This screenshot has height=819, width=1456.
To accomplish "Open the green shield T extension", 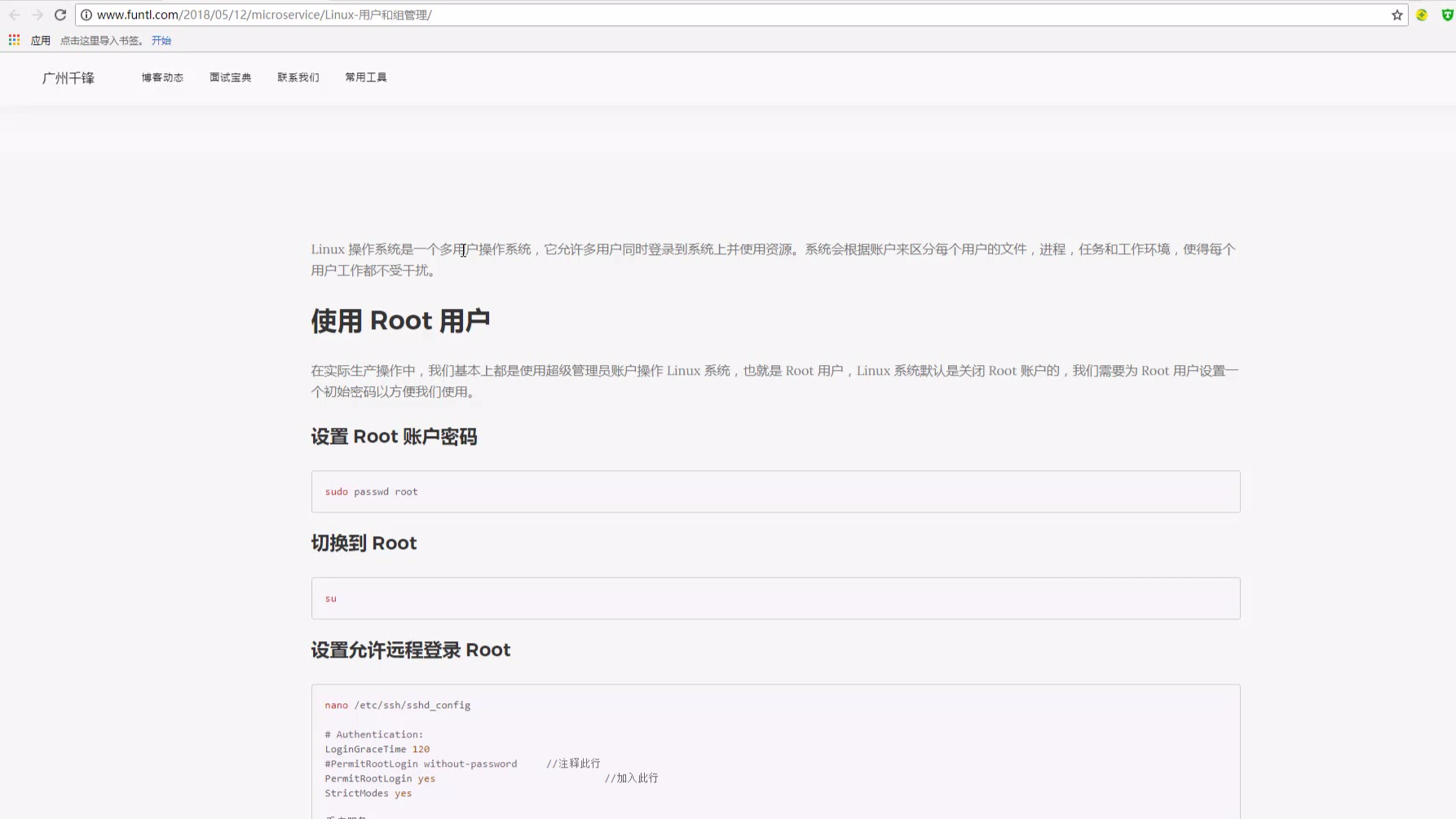I will click(1447, 15).
